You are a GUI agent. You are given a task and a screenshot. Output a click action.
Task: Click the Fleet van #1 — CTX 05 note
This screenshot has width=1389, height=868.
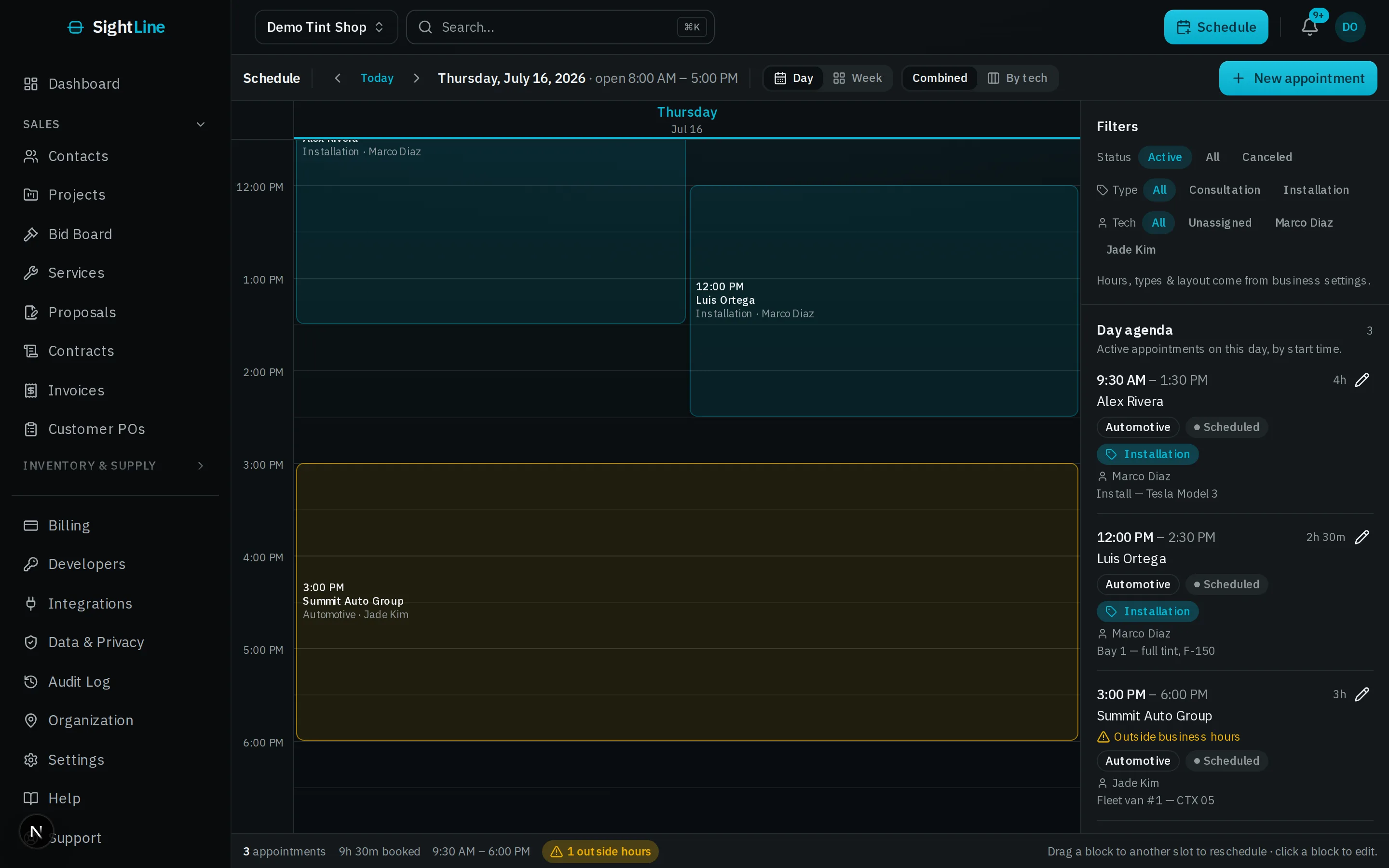(x=1155, y=800)
